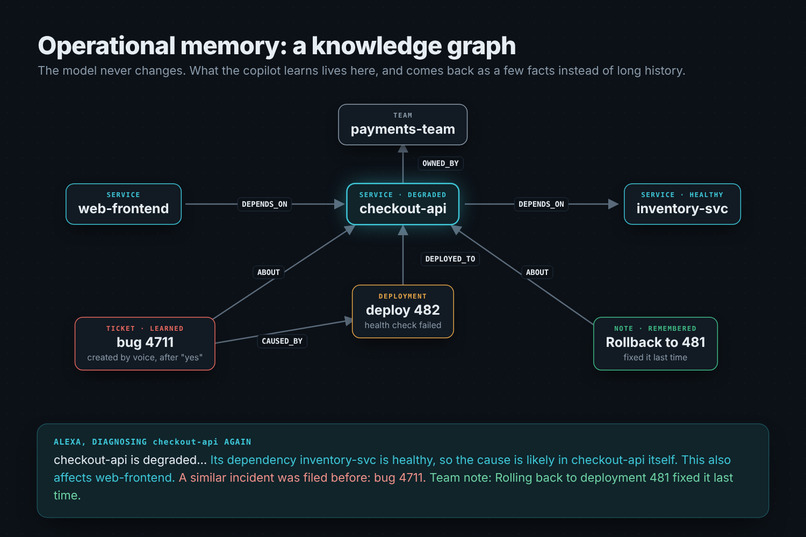Click ABOUT label on Rollback note edge
Screen dimensions: 806x537
[537, 272]
